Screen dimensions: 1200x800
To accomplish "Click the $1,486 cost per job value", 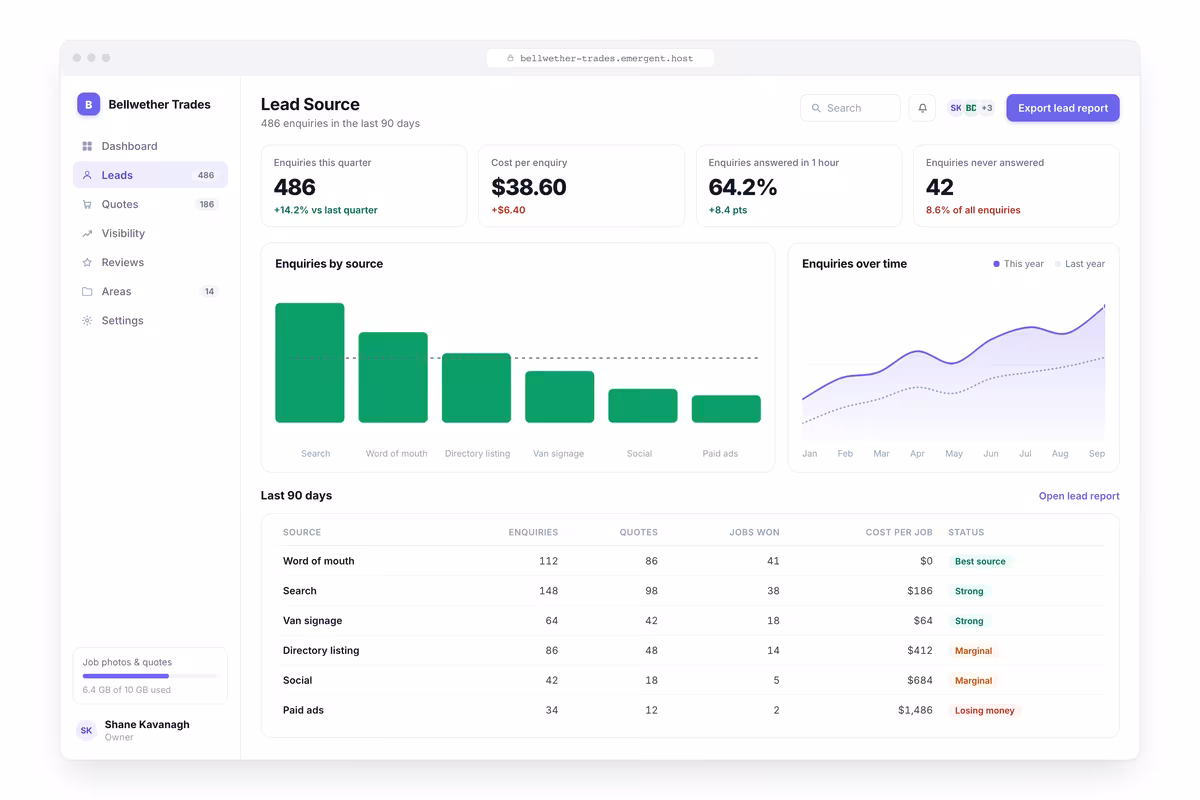I will tap(915, 710).
